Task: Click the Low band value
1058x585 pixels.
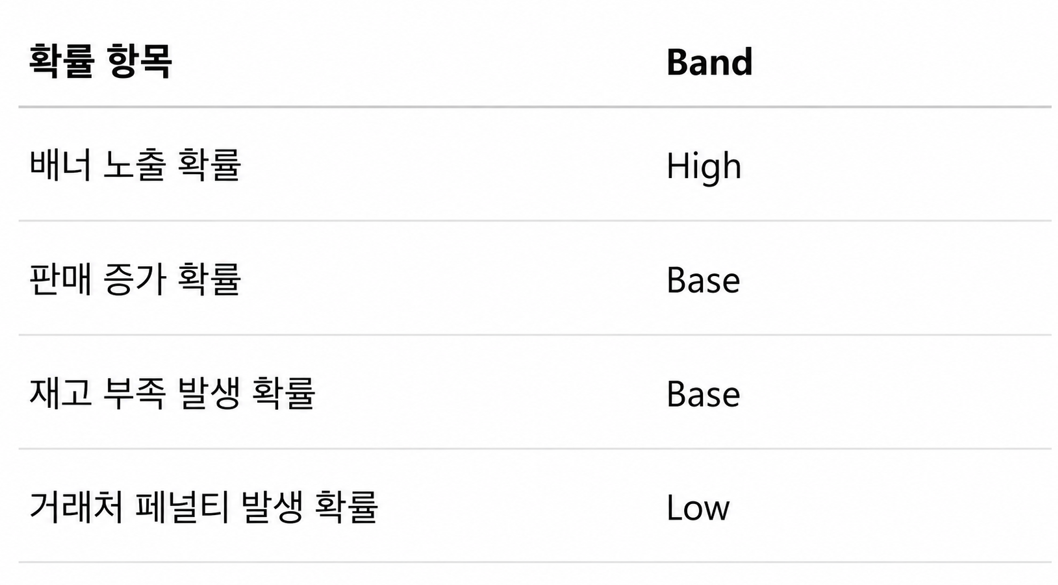Action: [698, 508]
